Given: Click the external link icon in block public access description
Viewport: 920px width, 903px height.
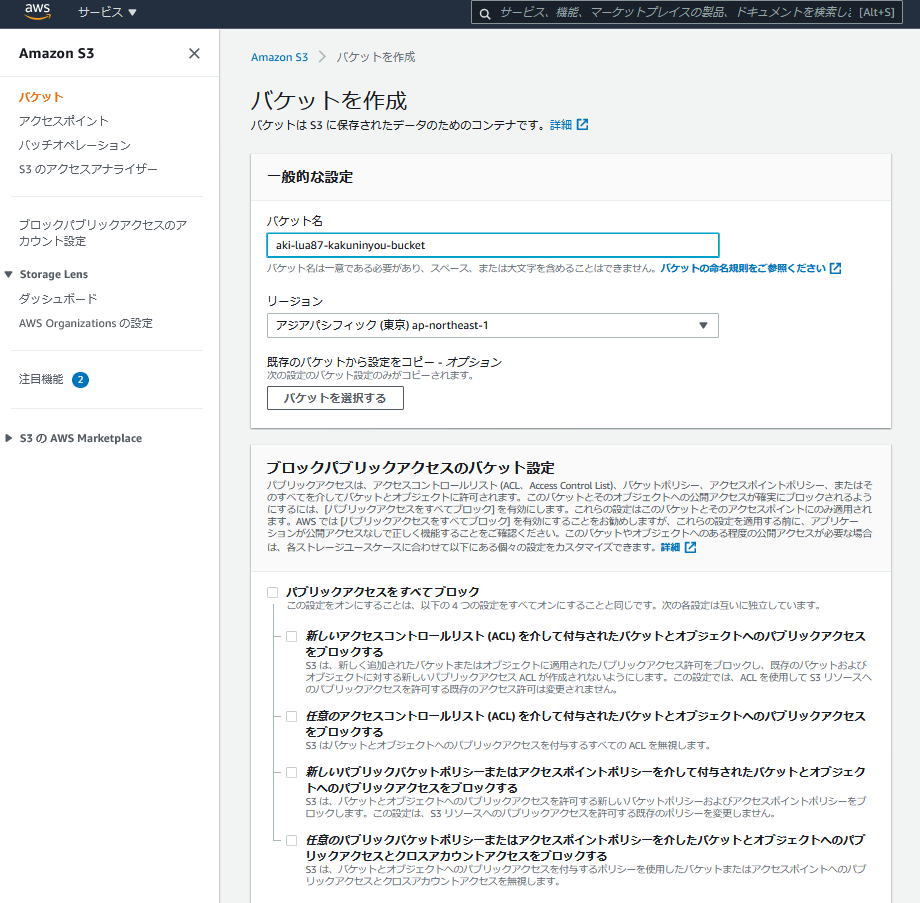Looking at the screenshot, I should pyautogui.click(x=691, y=547).
